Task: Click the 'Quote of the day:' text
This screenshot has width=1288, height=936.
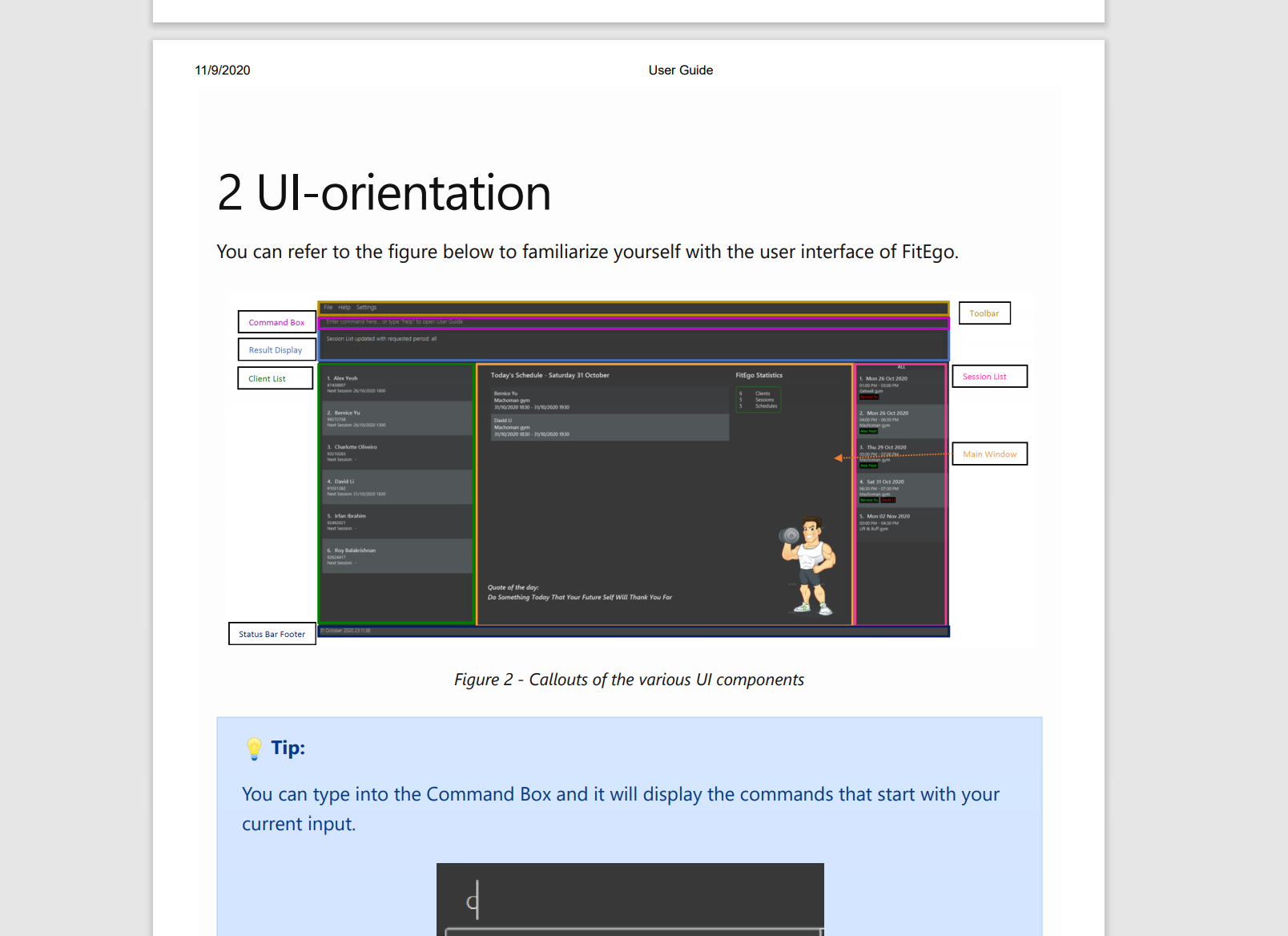Action: tap(513, 587)
